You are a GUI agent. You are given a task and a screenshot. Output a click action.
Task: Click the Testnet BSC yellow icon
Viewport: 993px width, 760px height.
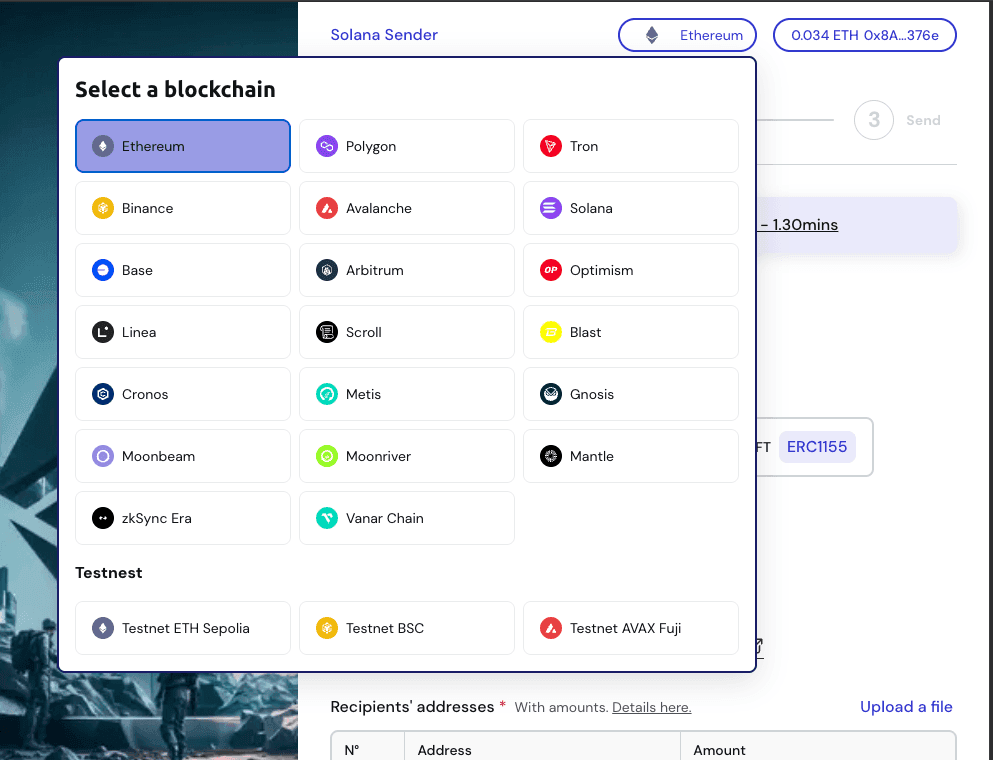coord(327,629)
